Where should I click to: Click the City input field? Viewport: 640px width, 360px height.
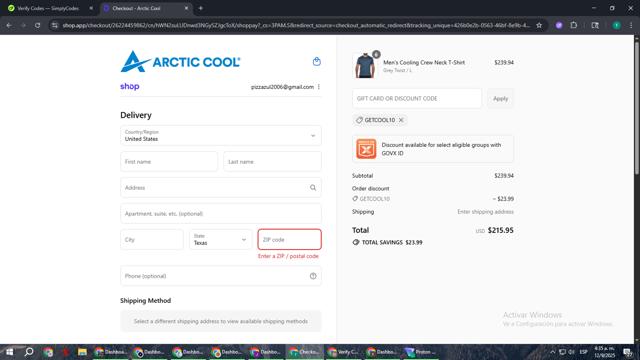coord(152,240)
